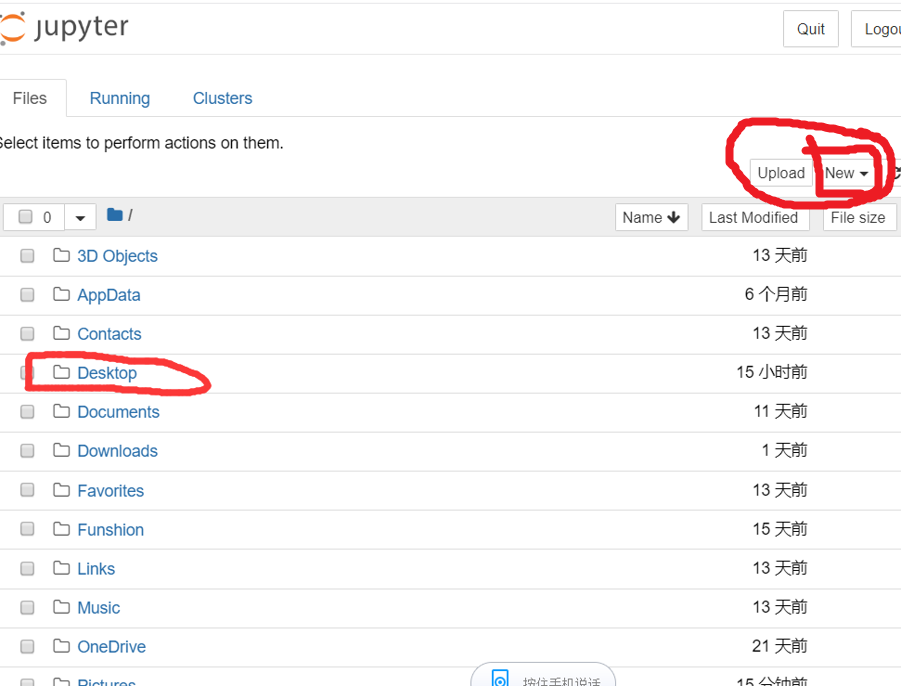Screen dimensions: 901x686
Task: Check the box for Documents
Action: tap(27, 412)
